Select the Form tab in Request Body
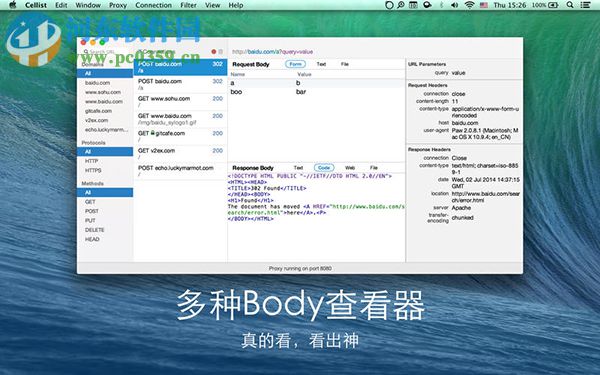Viewport: 600px width, 375px height. 295,64
